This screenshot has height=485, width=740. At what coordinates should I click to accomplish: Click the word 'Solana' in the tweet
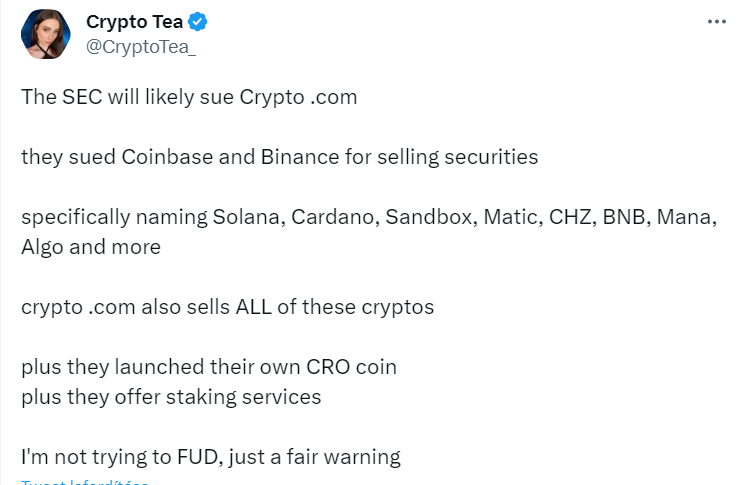pos(249,217)
